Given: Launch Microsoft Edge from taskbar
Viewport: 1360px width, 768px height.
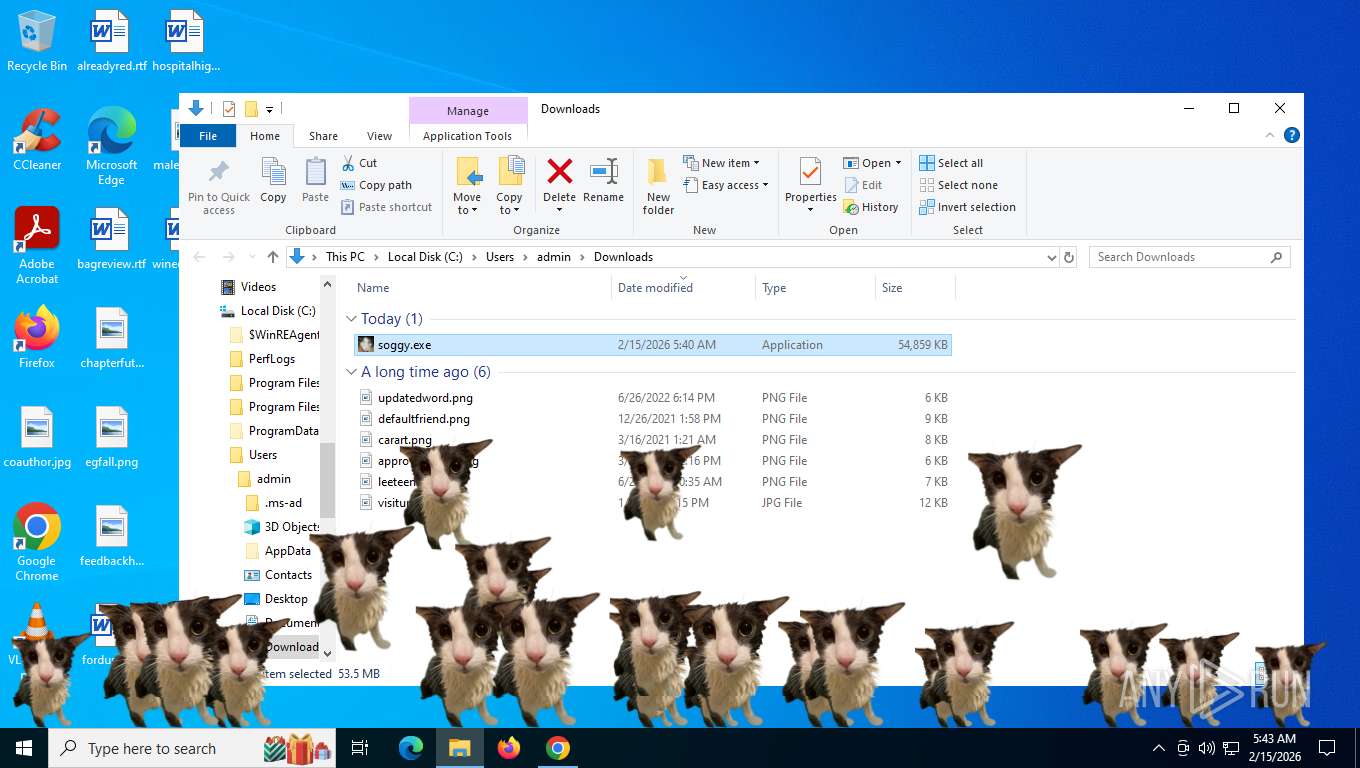Looking at the screenshot, I should pyautogui.click(x=411, y=748).
